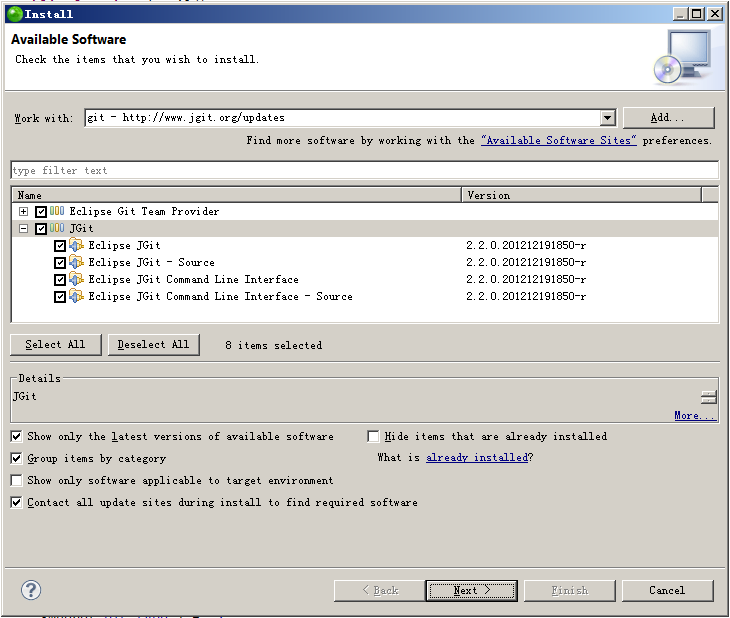Screen dimensions: 730x618
Task: Click Select All button
Action: pyautogui.click(x=55, y=345)
